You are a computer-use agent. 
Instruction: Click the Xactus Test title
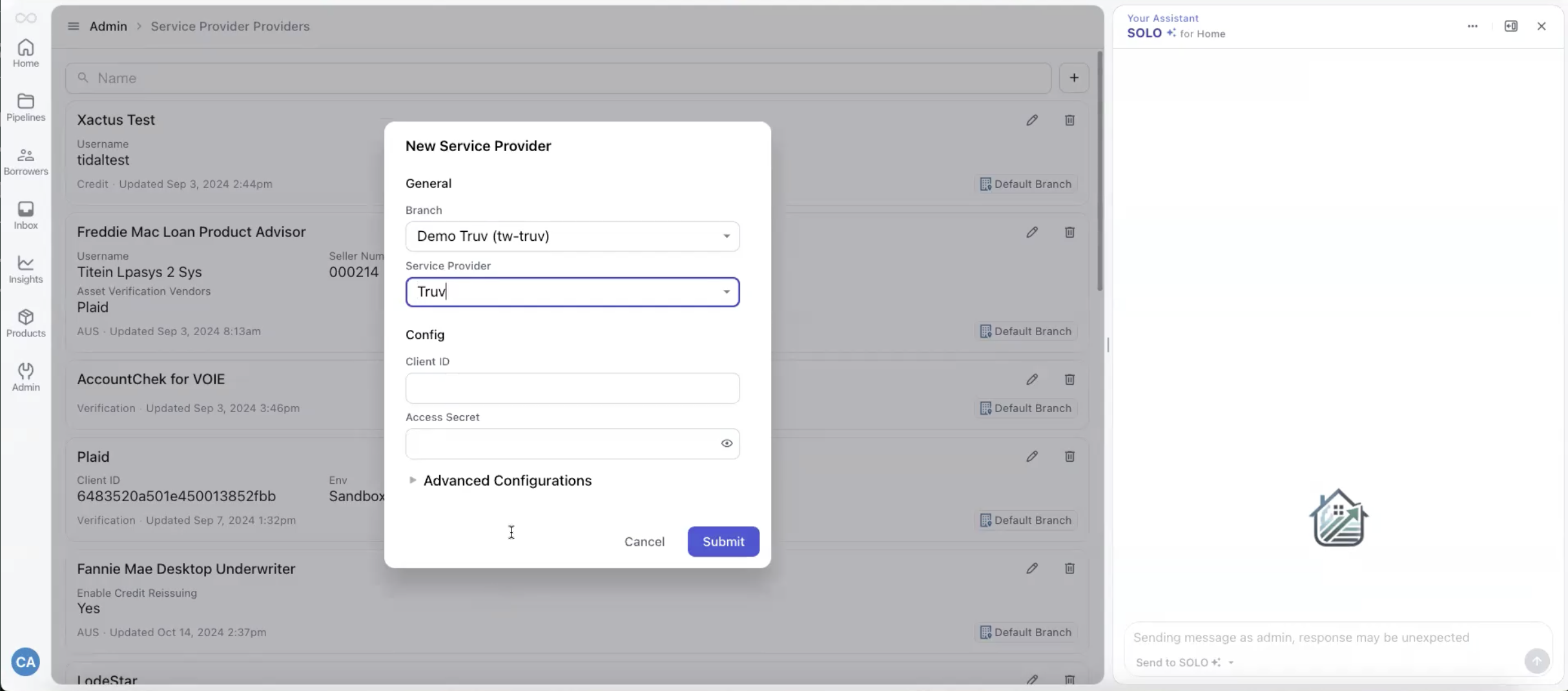(x=116, y=120)
